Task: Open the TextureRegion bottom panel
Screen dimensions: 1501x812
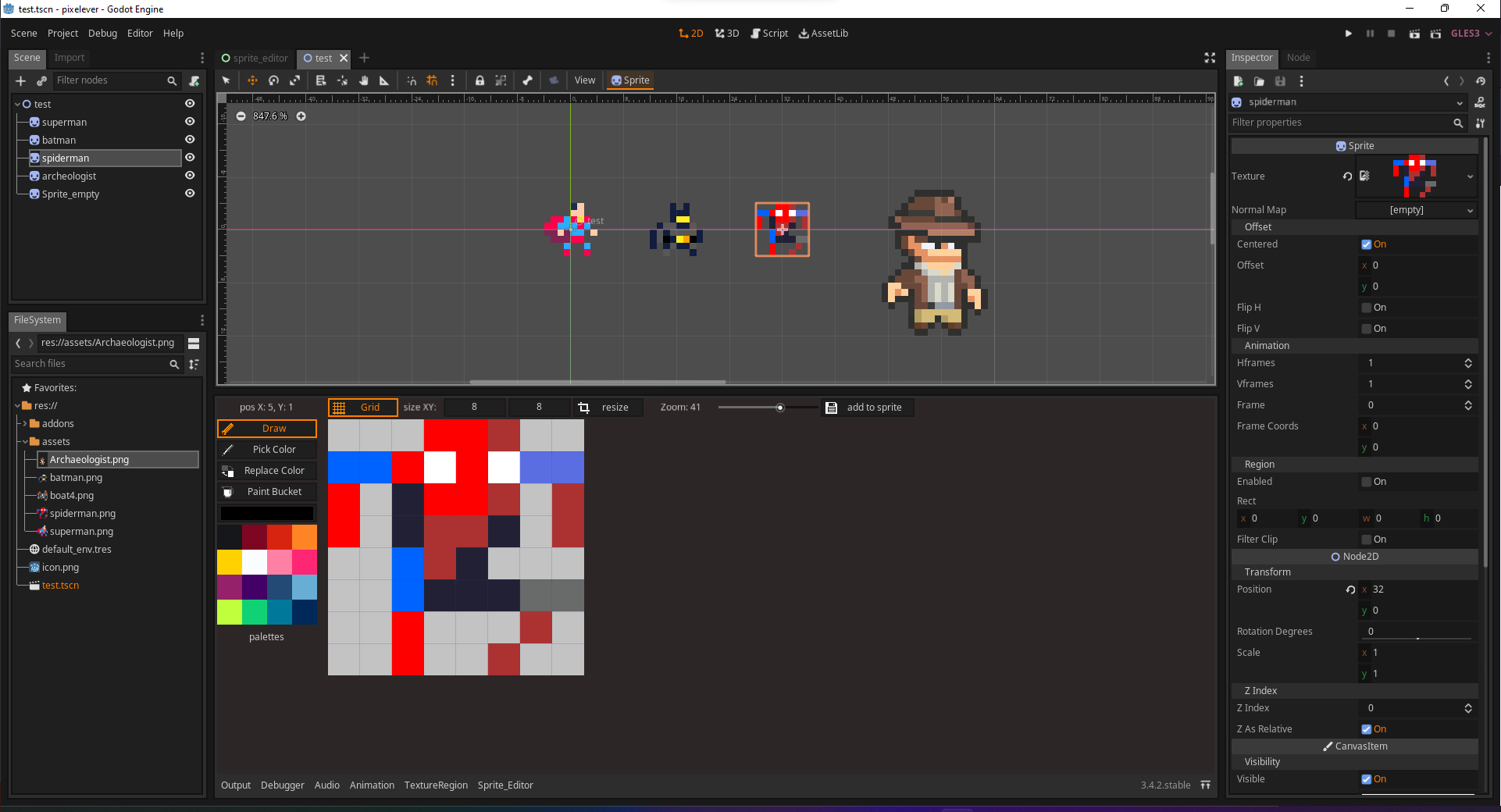Action: coord(436,785)
